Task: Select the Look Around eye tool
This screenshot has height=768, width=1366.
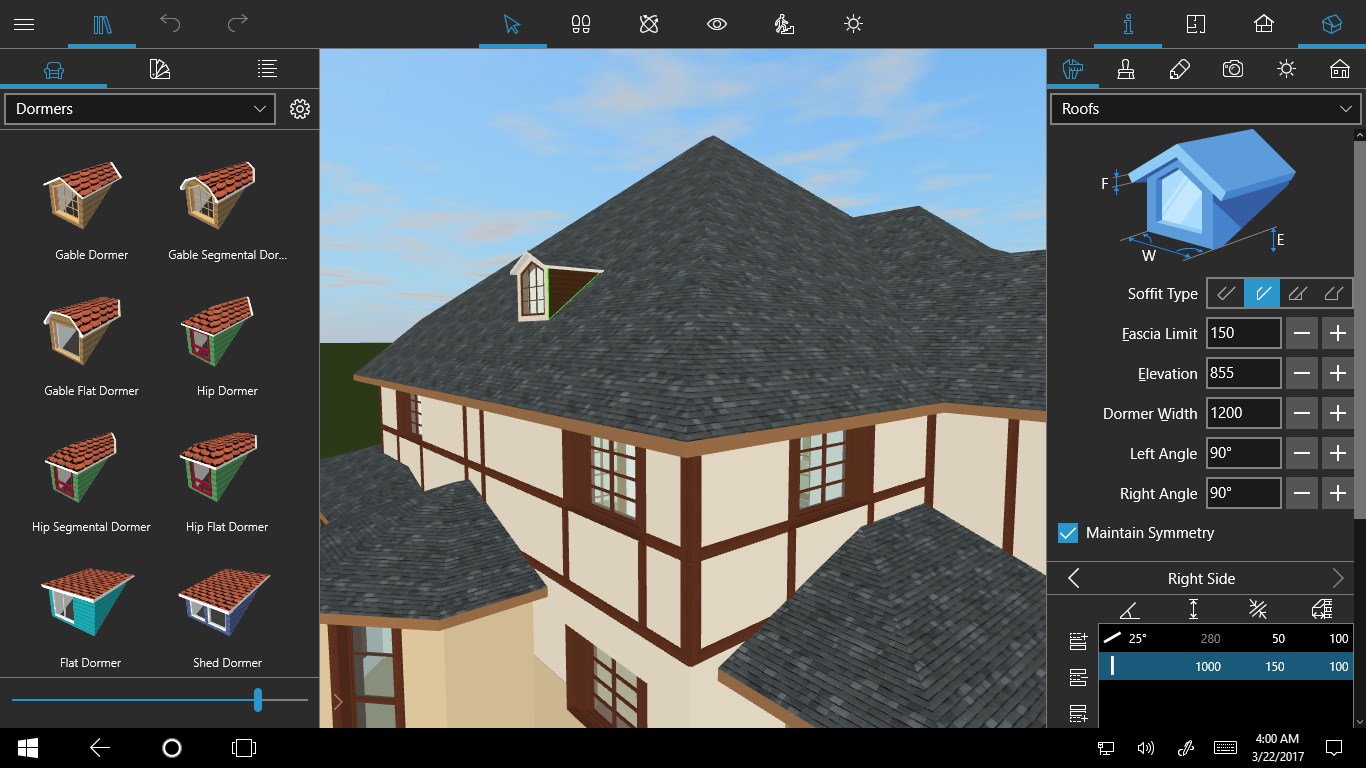Action: pos(717,23)
